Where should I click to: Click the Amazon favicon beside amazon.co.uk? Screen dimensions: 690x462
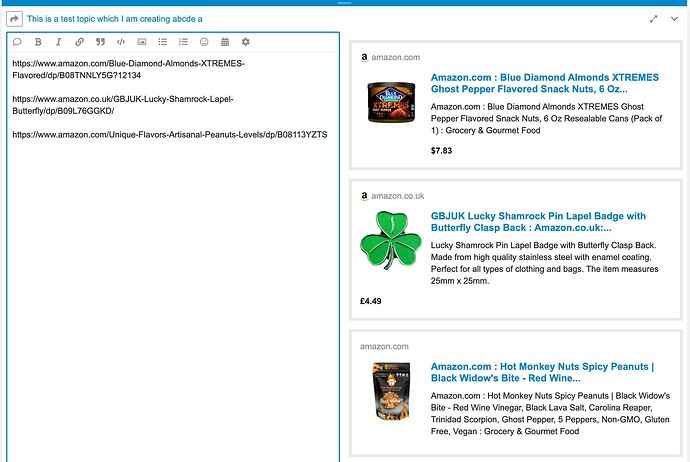(x=364, y=196)
